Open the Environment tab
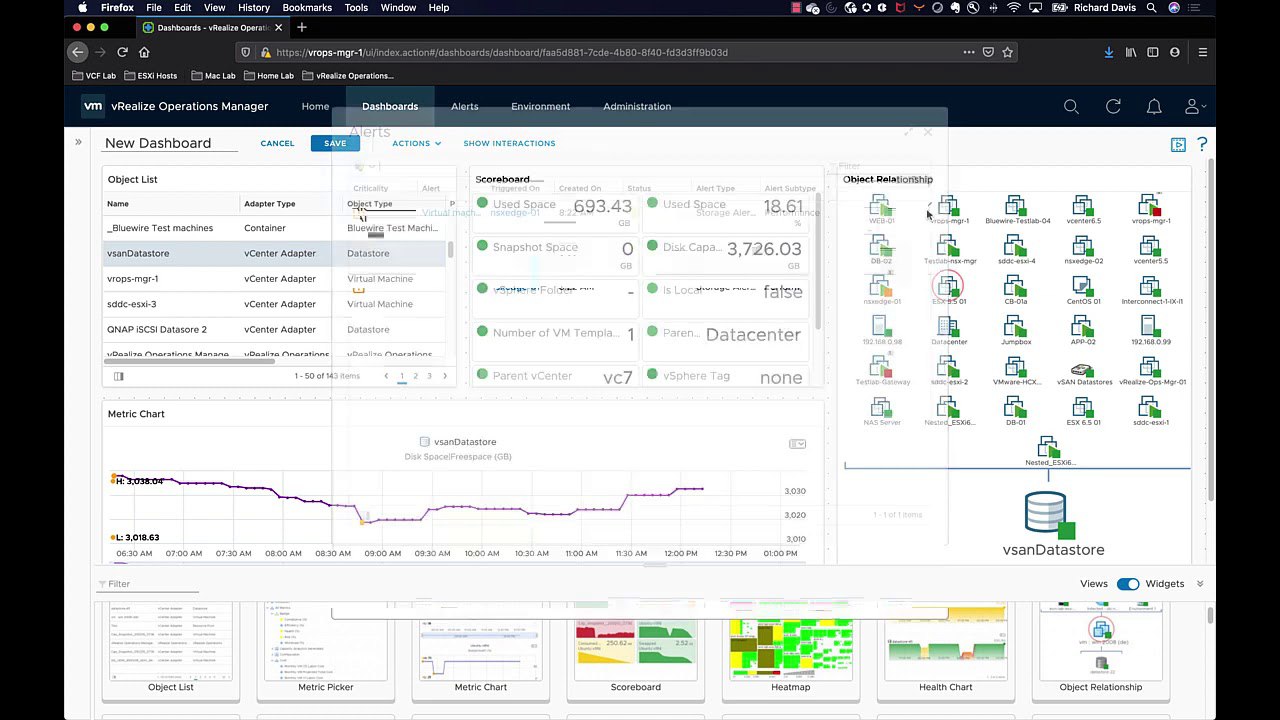The width and height of the screenshot is (1280, 720). click(x=540, y=106)
